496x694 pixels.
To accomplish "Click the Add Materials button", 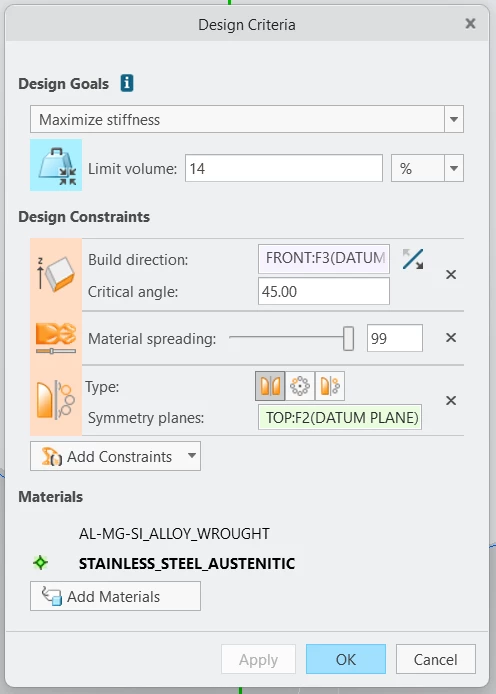I will (115, 596).
